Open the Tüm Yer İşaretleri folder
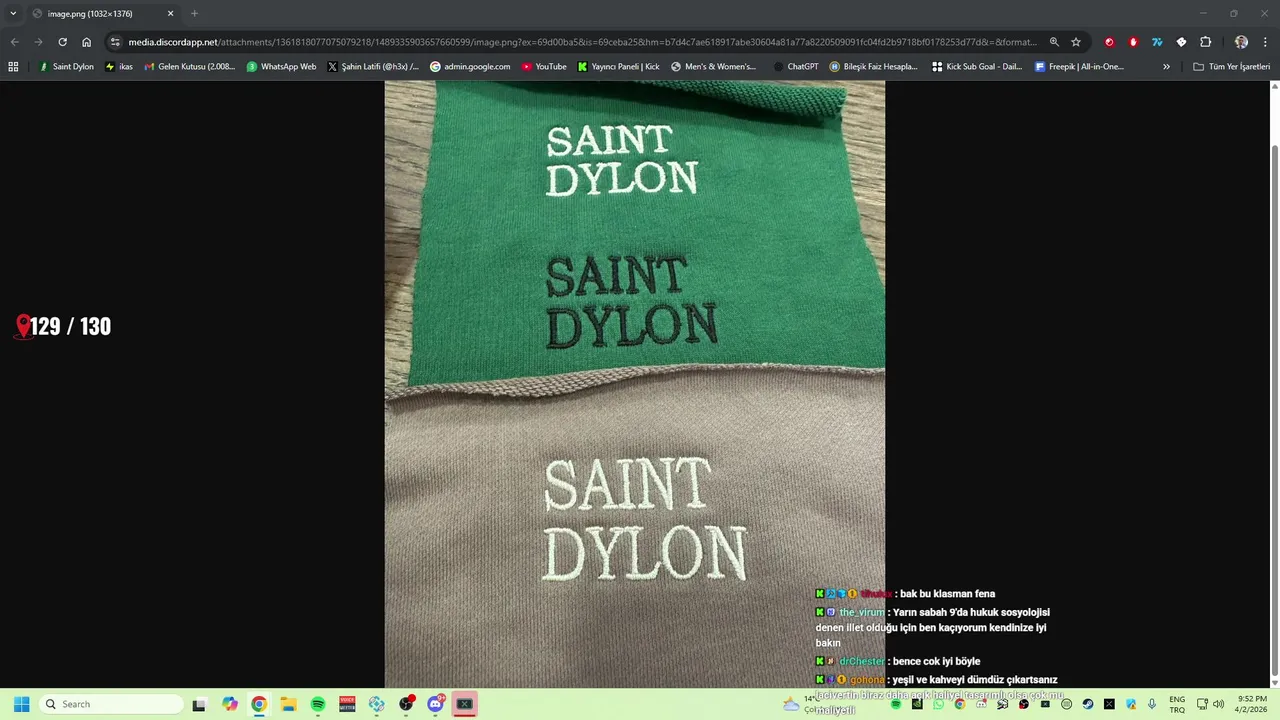Screen dimensions: 1280x720 click(1231, 67)
